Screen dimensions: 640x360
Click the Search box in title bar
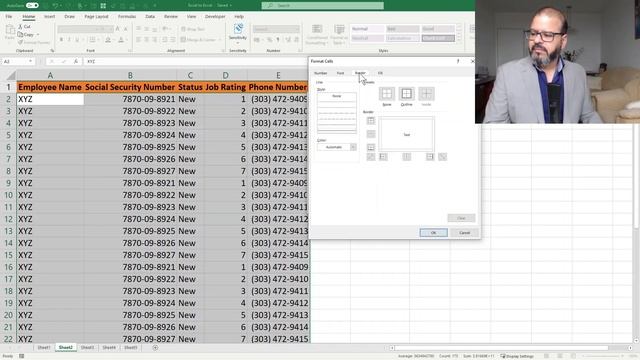click(322, 5)
